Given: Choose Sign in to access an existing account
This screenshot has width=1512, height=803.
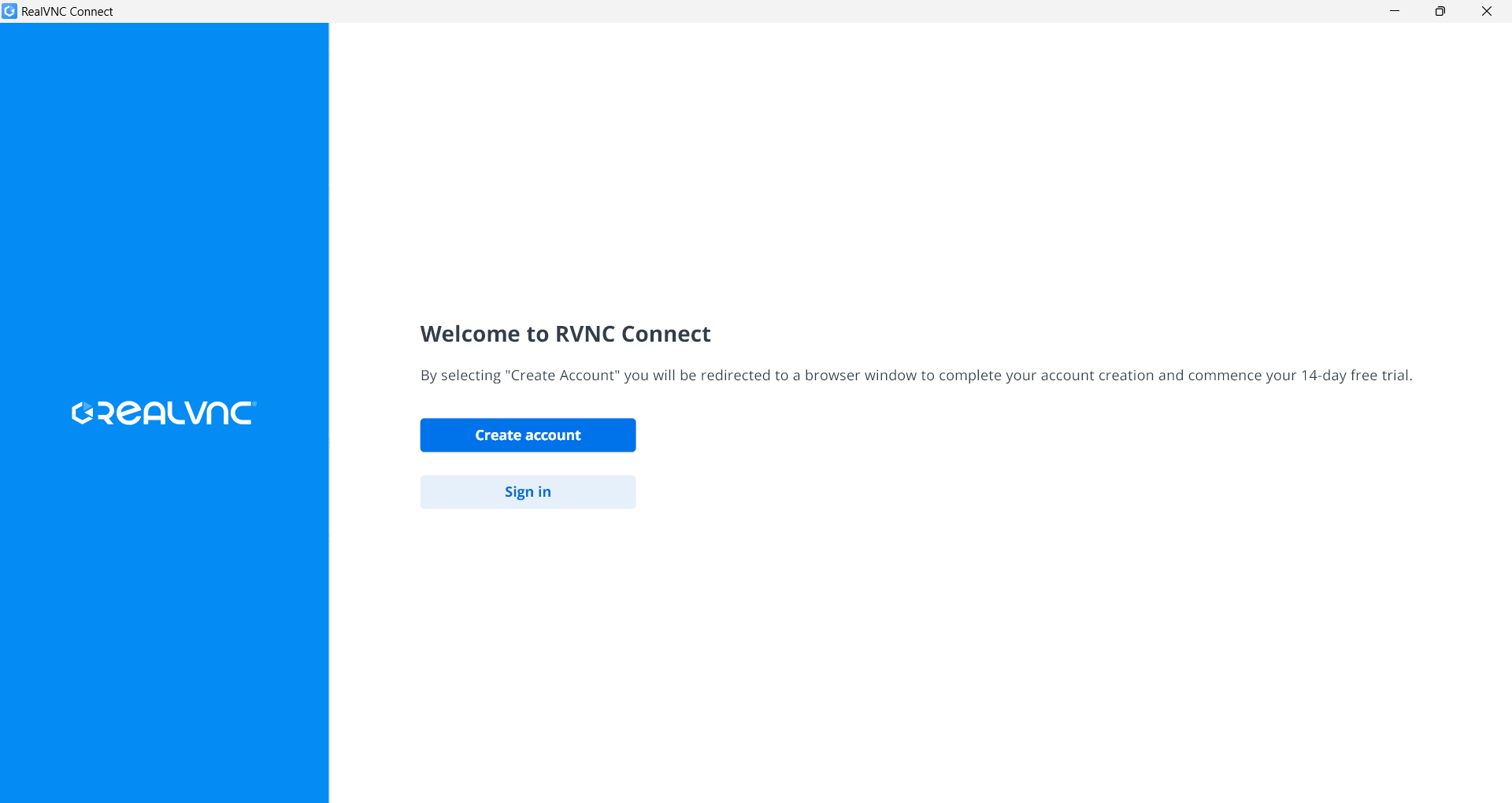Looking at the screenshot, I should click(x=528, y=491).
